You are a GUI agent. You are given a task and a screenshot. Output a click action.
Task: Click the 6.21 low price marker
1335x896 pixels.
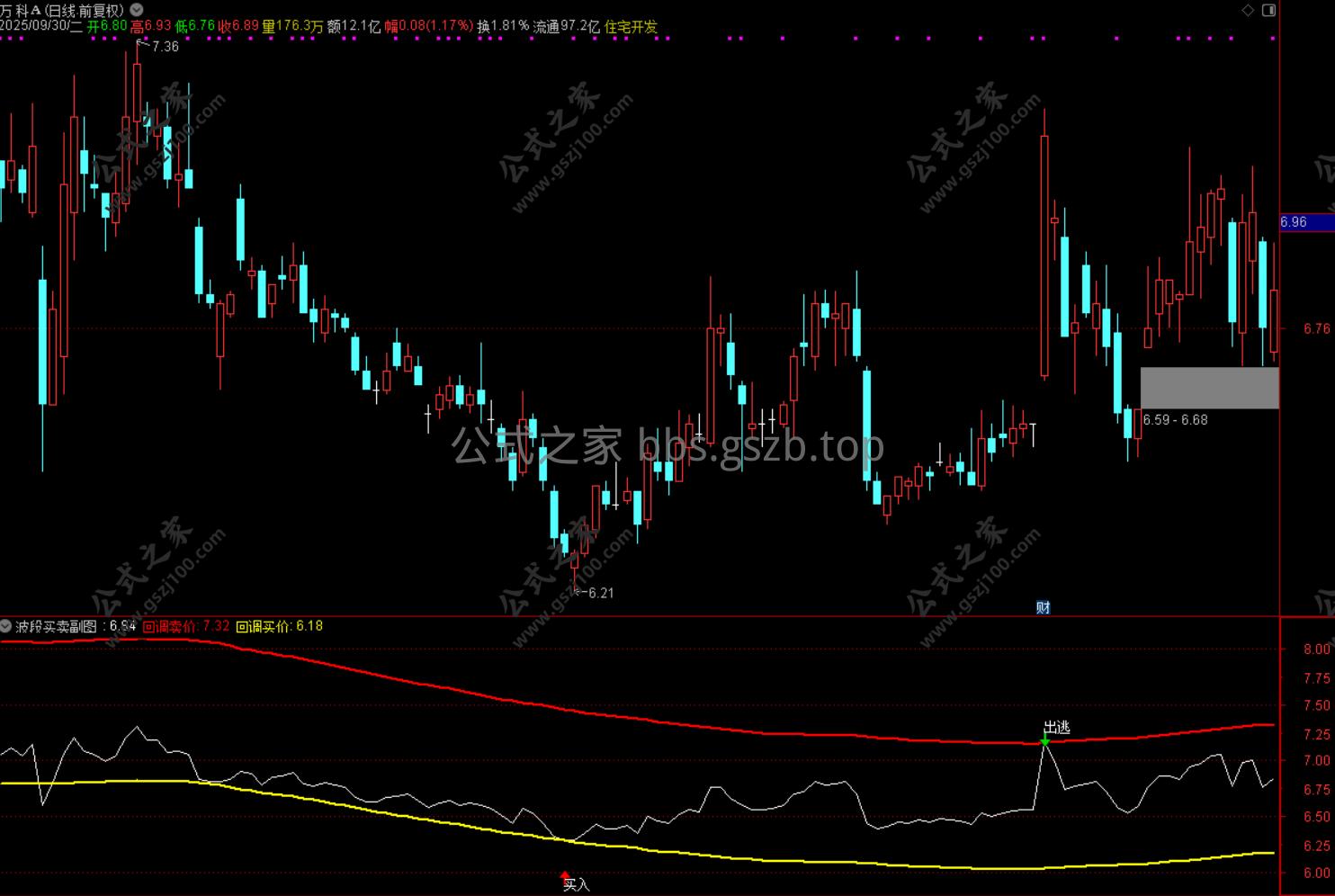tap(600, 593)
